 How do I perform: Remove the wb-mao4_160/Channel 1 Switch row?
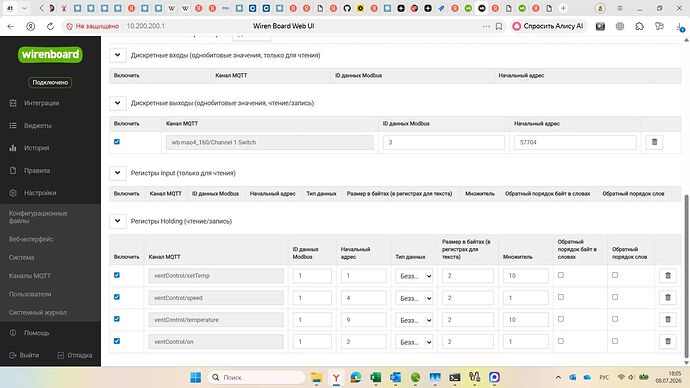pyautogui.click(x=654, y=142)
